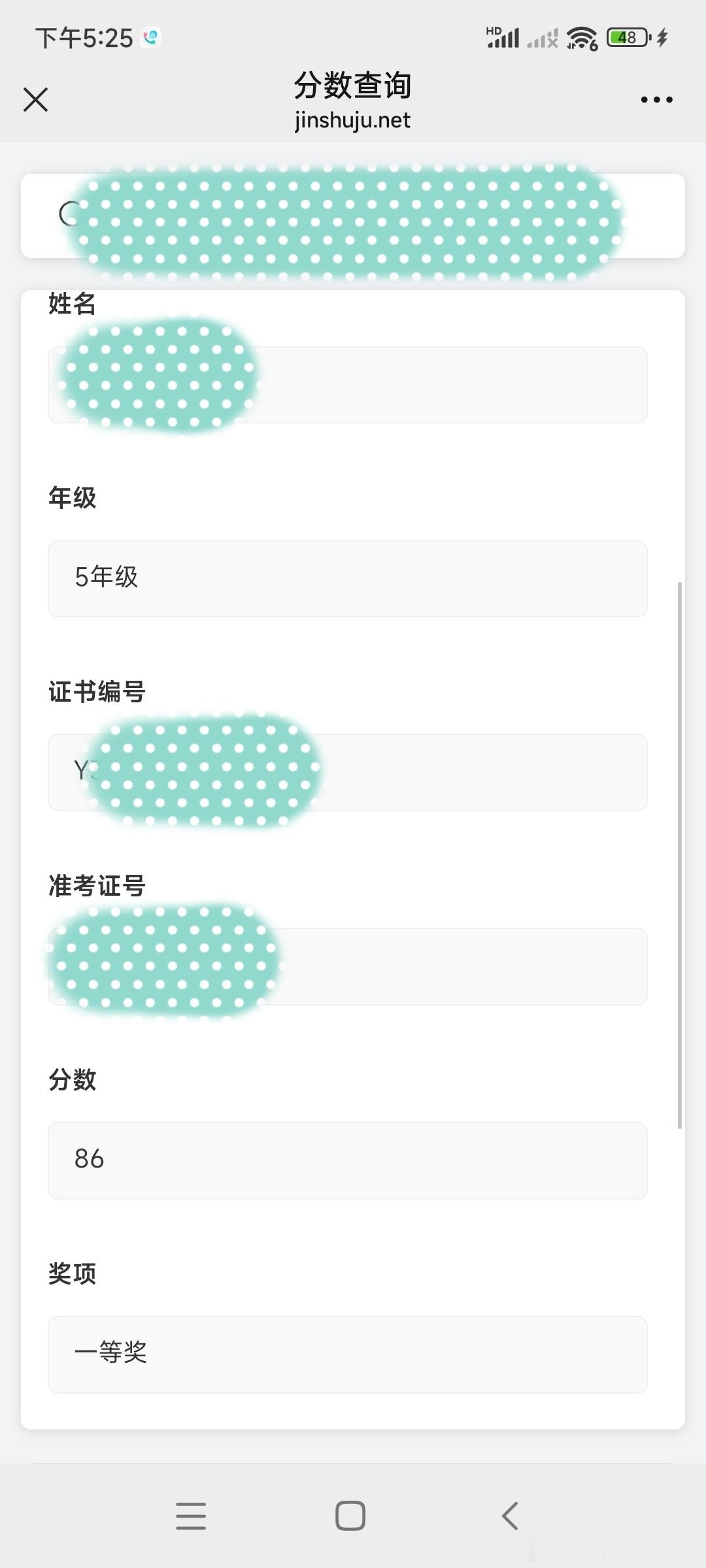Select the 奖项 field showing 一等奖

coord(348,1354)
